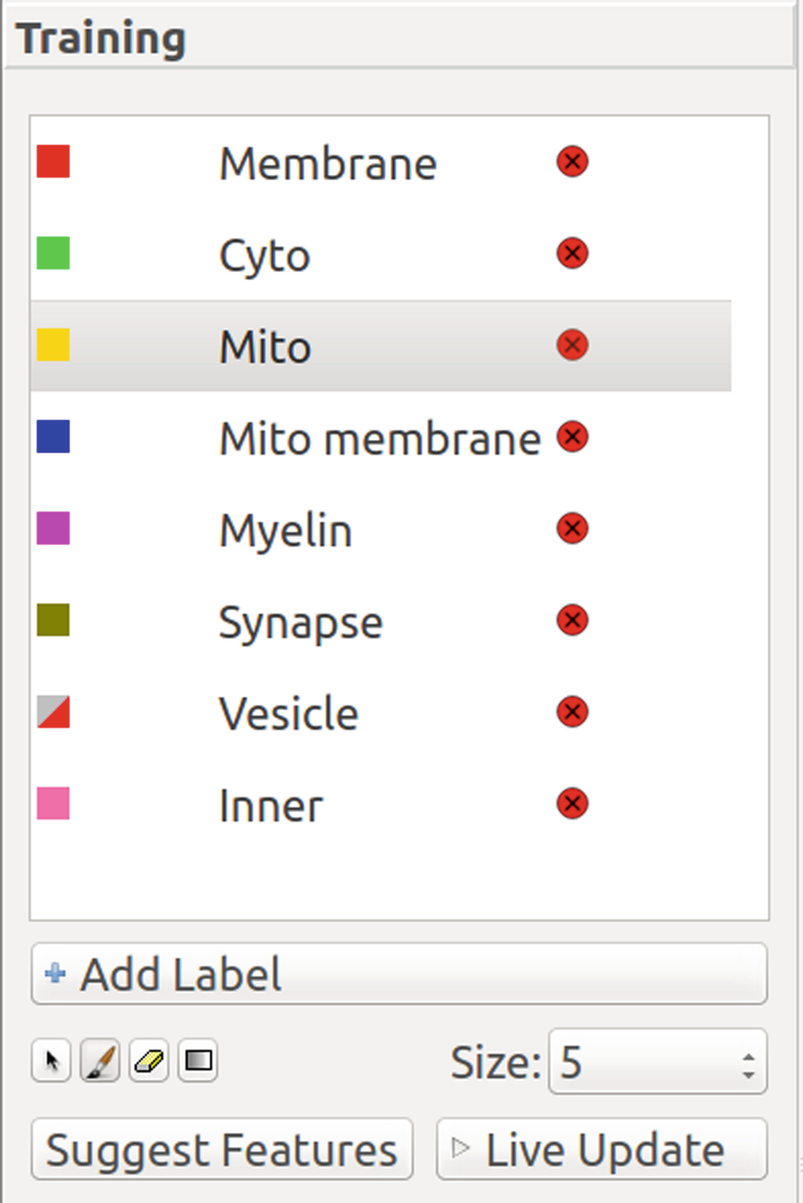Select the navigation cursor tool
The width and height of the screenshot is (803, 1203).
52,1061
